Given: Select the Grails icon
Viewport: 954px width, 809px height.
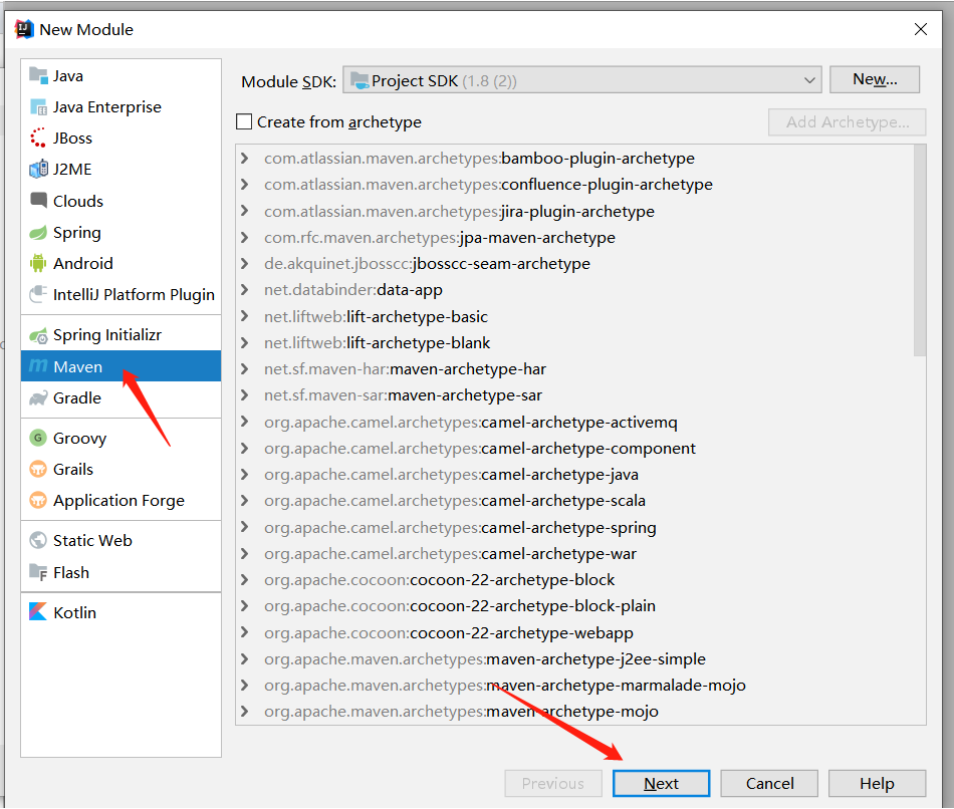Looking at the screenshot, I should (x=38, y=469).
